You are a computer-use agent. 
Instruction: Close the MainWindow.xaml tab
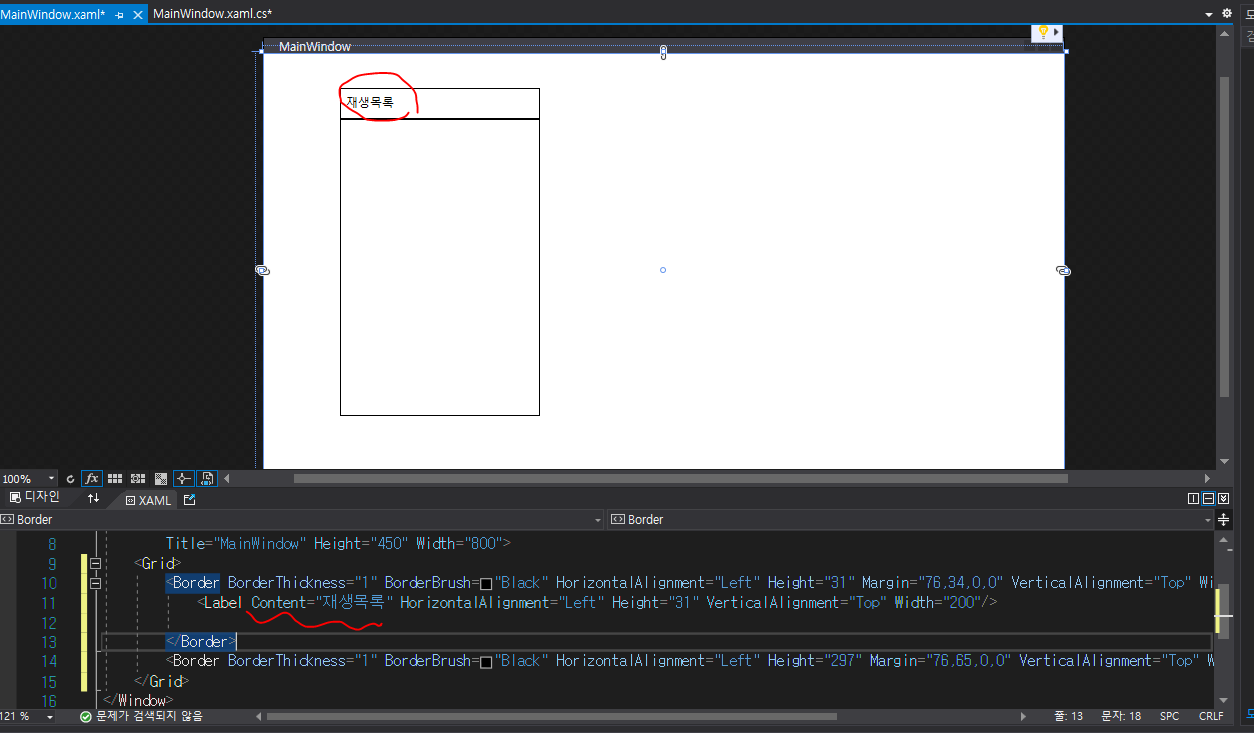[x=138, y=15]
